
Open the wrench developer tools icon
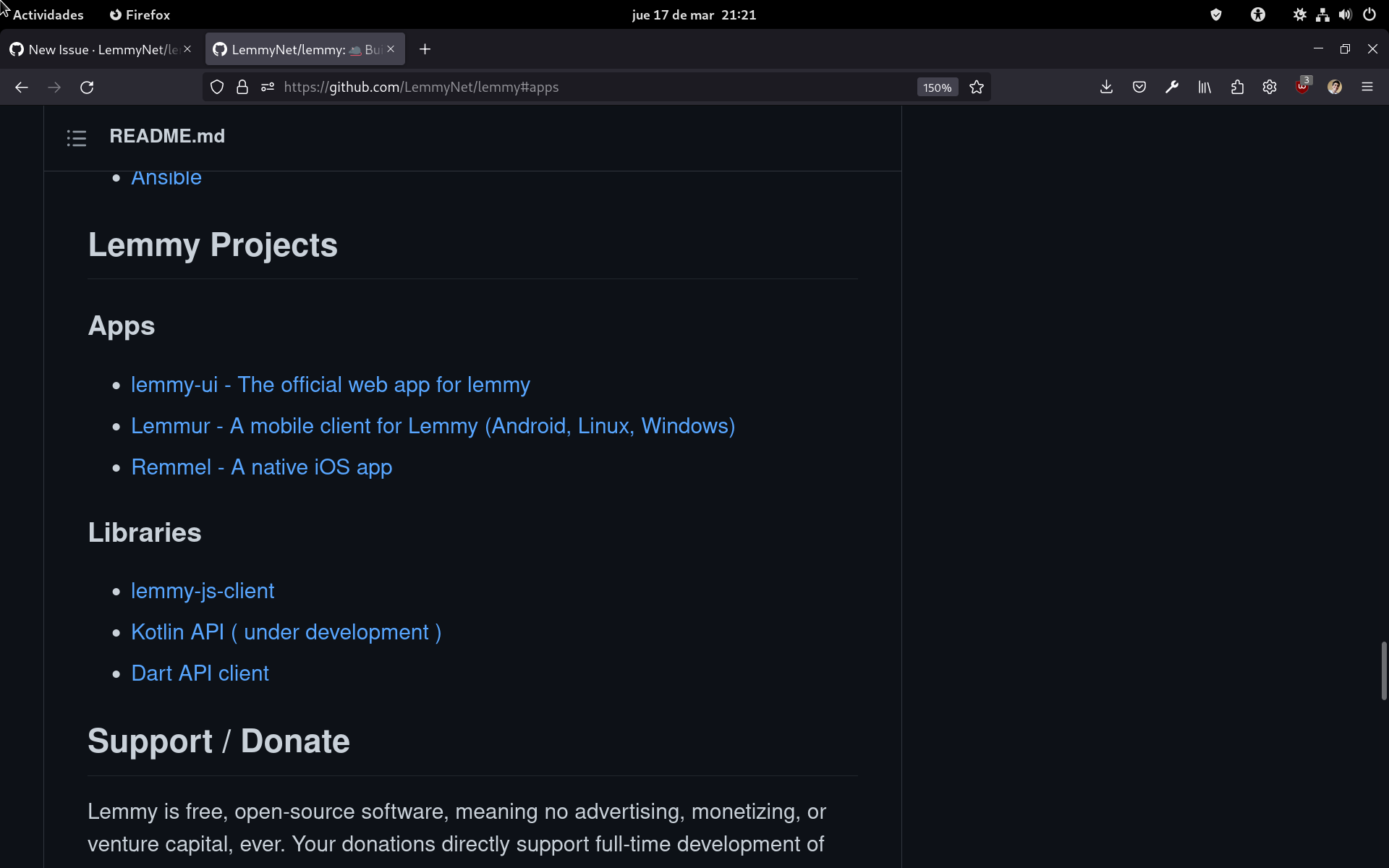pyautogui.click(x=1172, y=88)
